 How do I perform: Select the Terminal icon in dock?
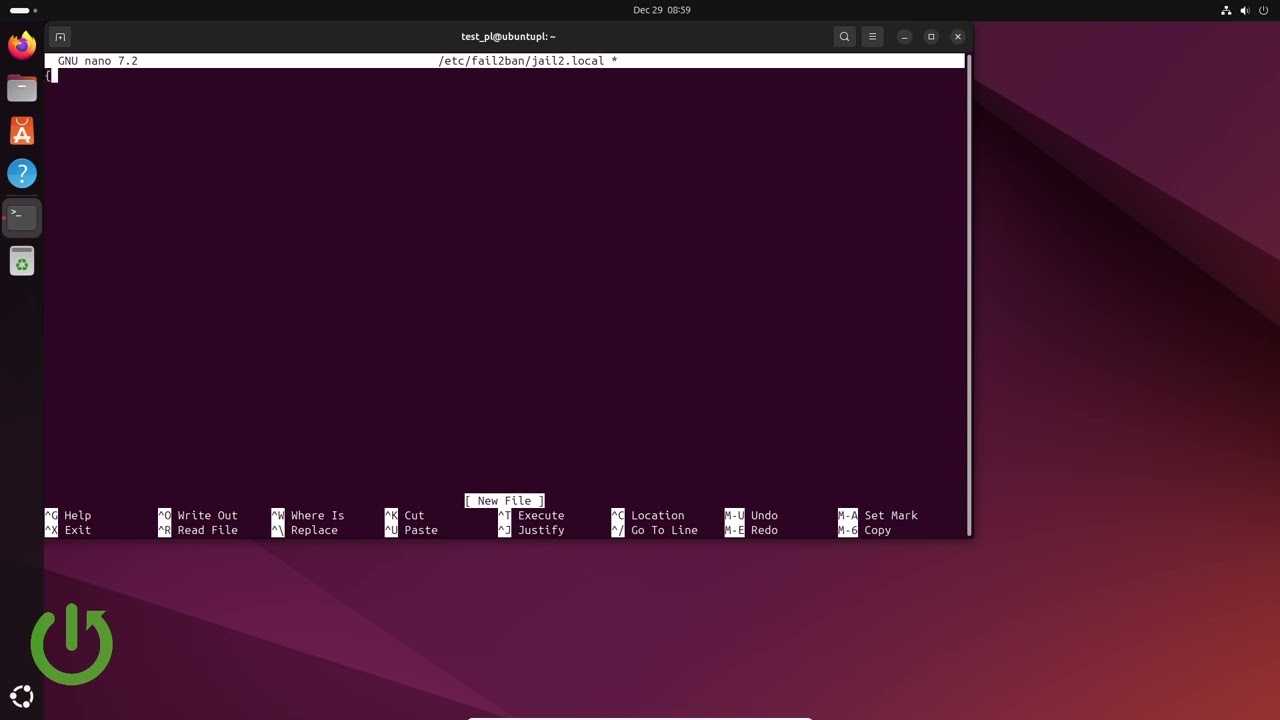coord(22,217)
